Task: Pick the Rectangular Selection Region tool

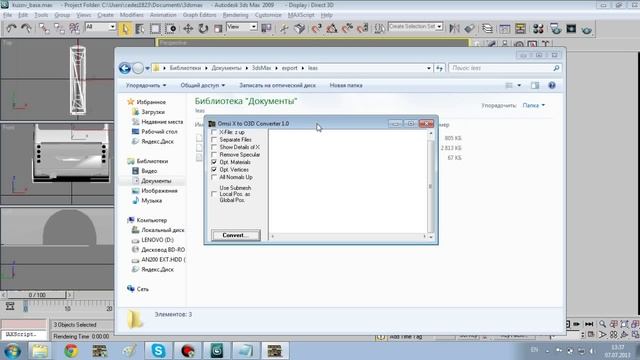Action: pos(155,29)
